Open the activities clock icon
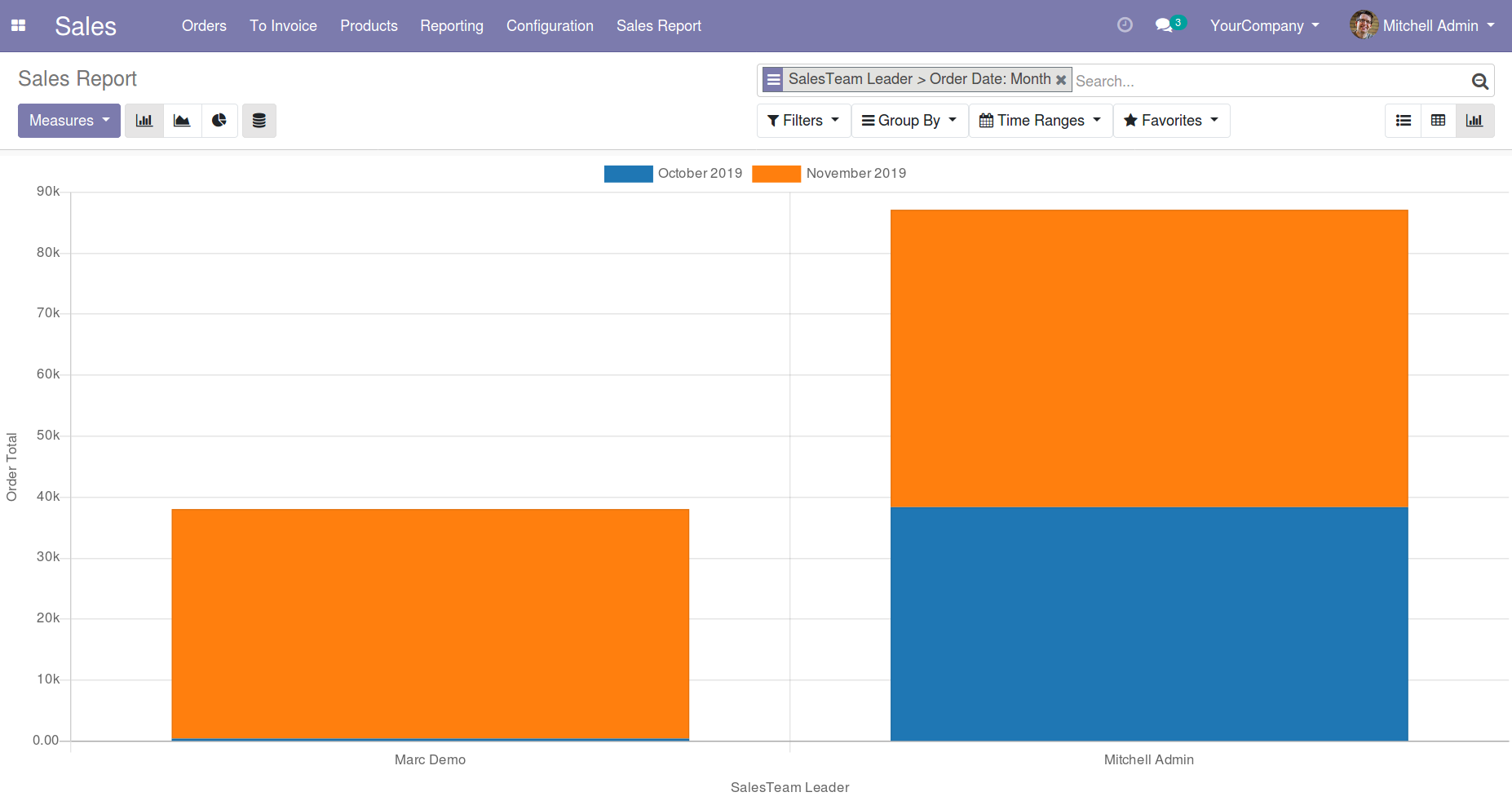Screen dimensions: 1512x801 [1125, 24]
